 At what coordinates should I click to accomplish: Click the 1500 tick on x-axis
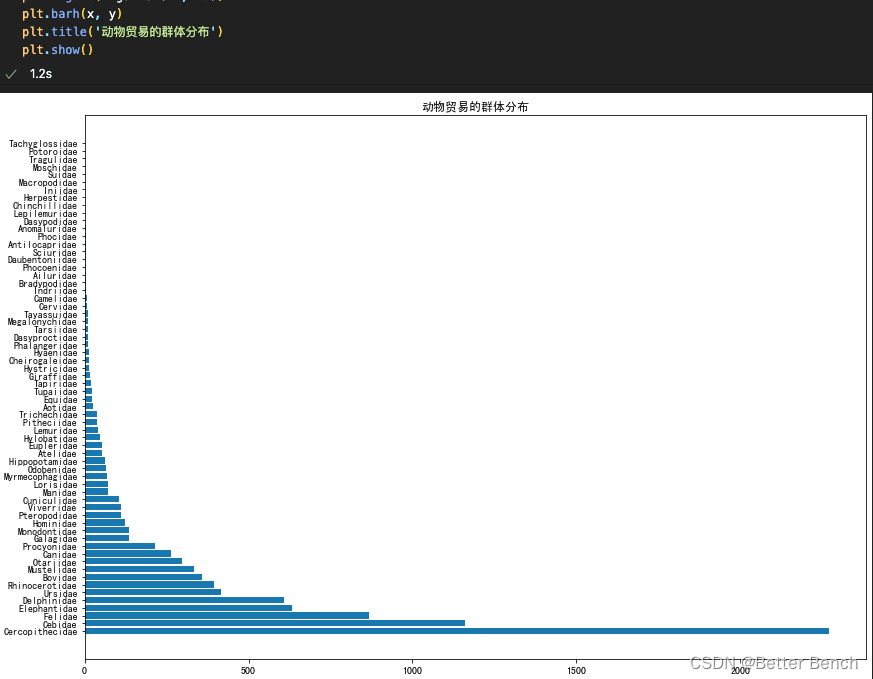(x=576, y=671)
